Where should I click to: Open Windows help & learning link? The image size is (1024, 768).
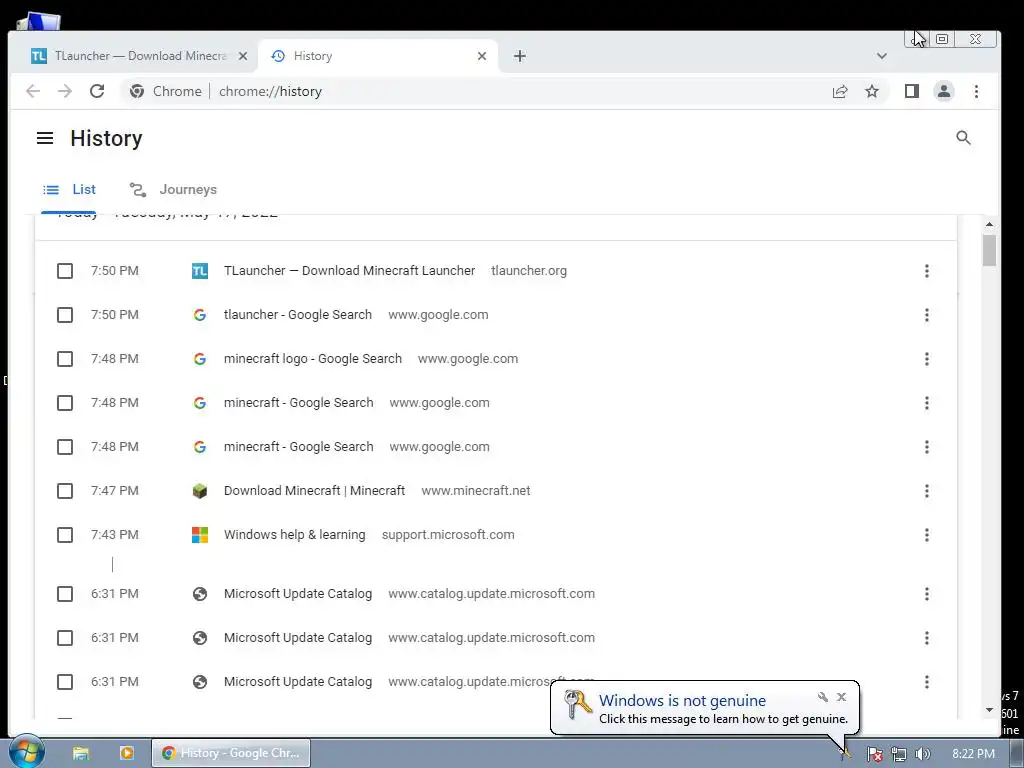click(295, 535)
